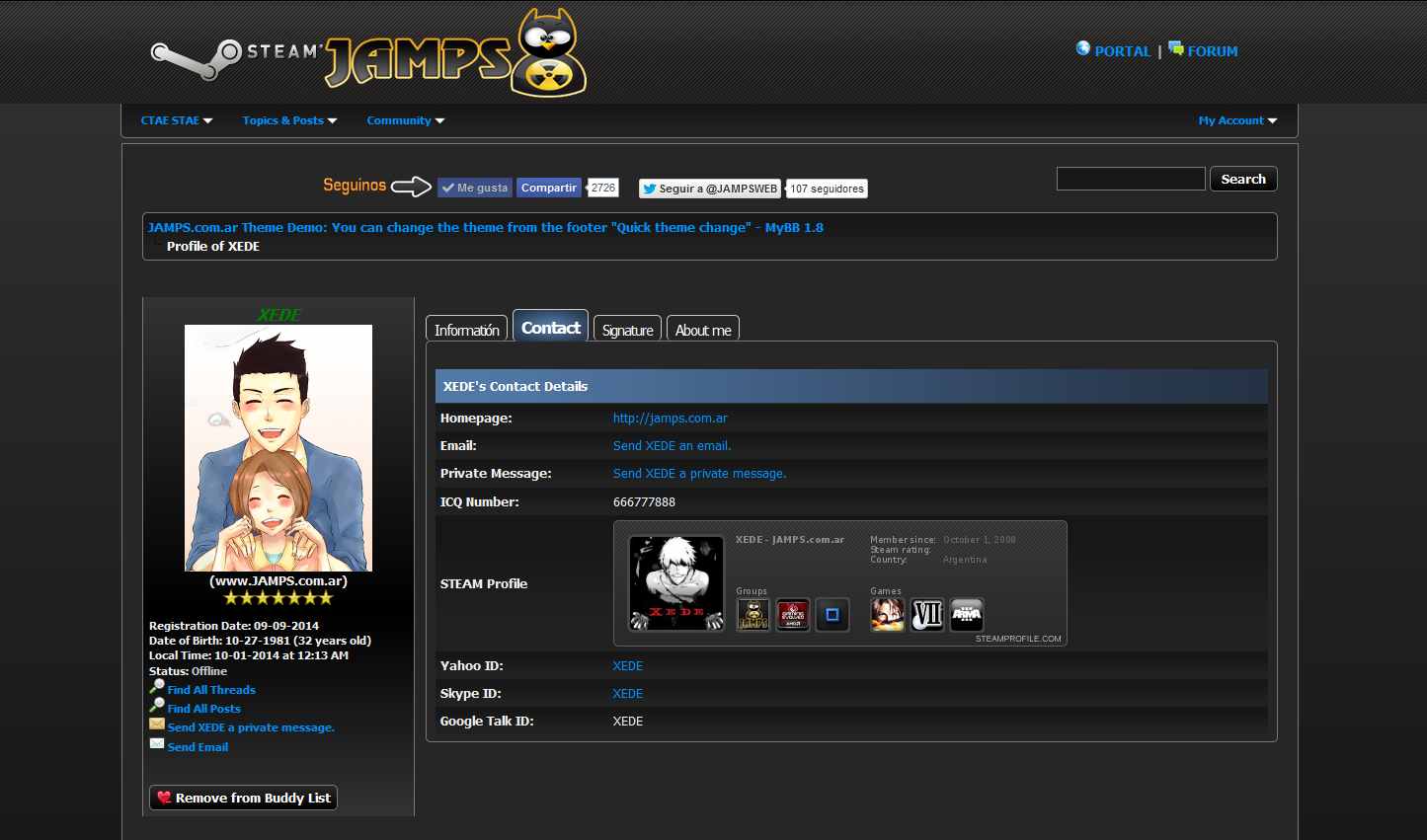Image resolution: width=1427 pixels, height=840 pixels.
Task: Expand the My Account menu
Action: click(x=1237, y=120)
